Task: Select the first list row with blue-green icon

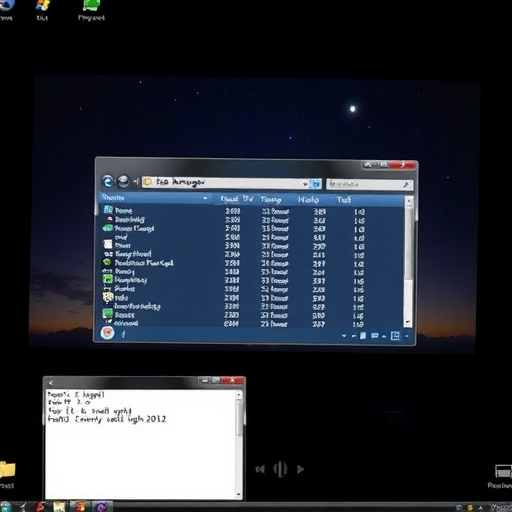Action: (x=108, y=210)
